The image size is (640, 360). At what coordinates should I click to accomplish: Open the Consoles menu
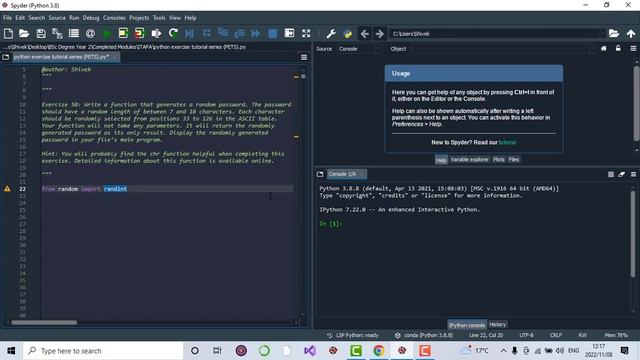pos(114,18)
